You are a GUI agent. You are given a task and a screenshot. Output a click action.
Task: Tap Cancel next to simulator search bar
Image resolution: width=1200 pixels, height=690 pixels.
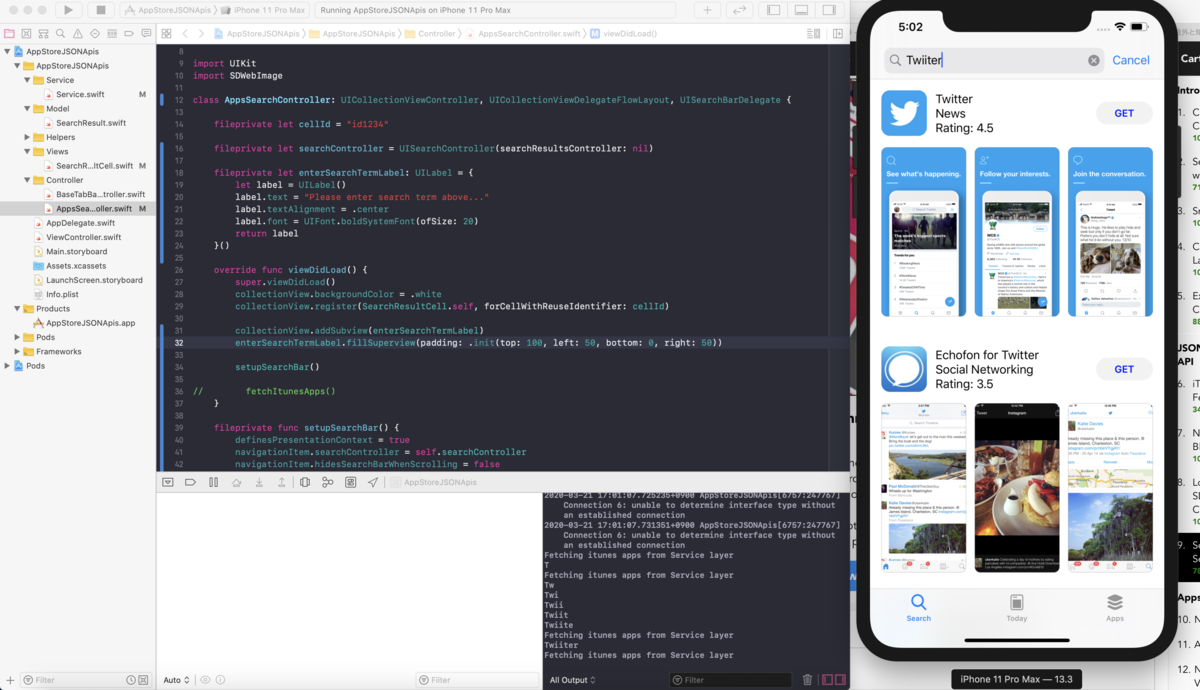(1131, 60)
